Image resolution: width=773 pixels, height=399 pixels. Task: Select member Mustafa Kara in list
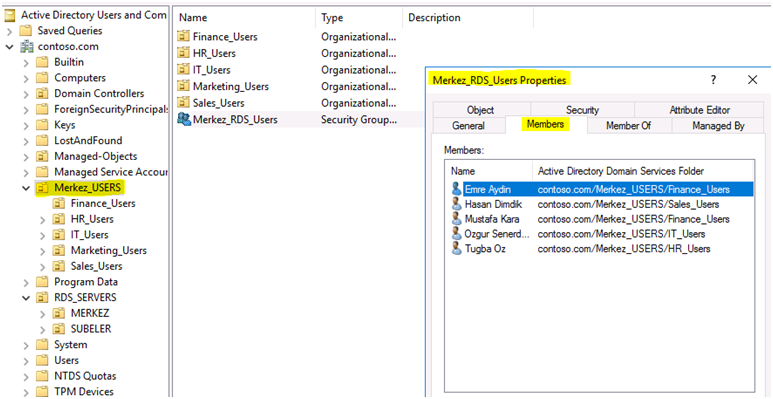click(x=492, y=219)
